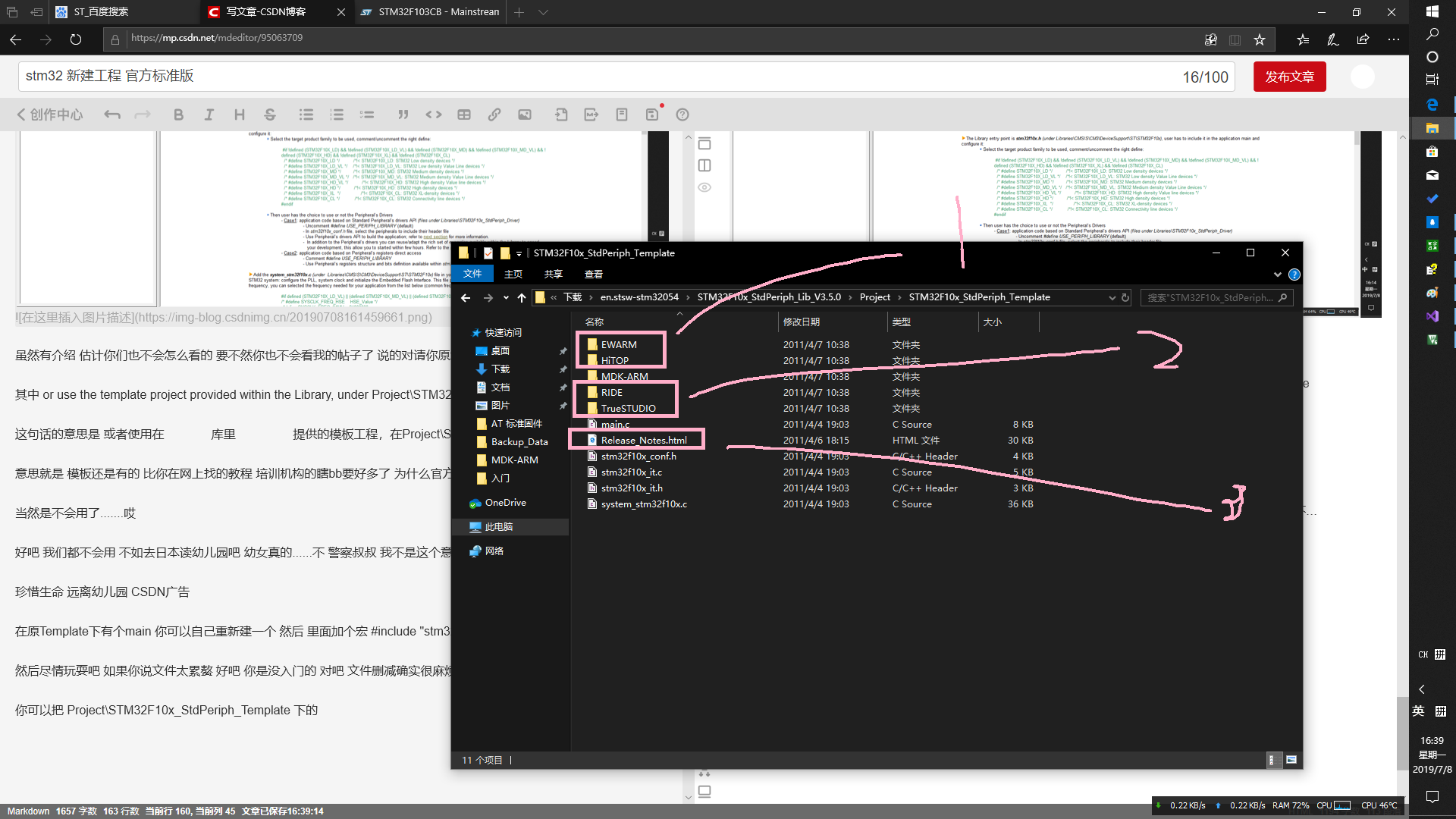Go back in browser history
Image resolution: width=1456 pixels, height=819 pixels.
(x=16, y=39)
